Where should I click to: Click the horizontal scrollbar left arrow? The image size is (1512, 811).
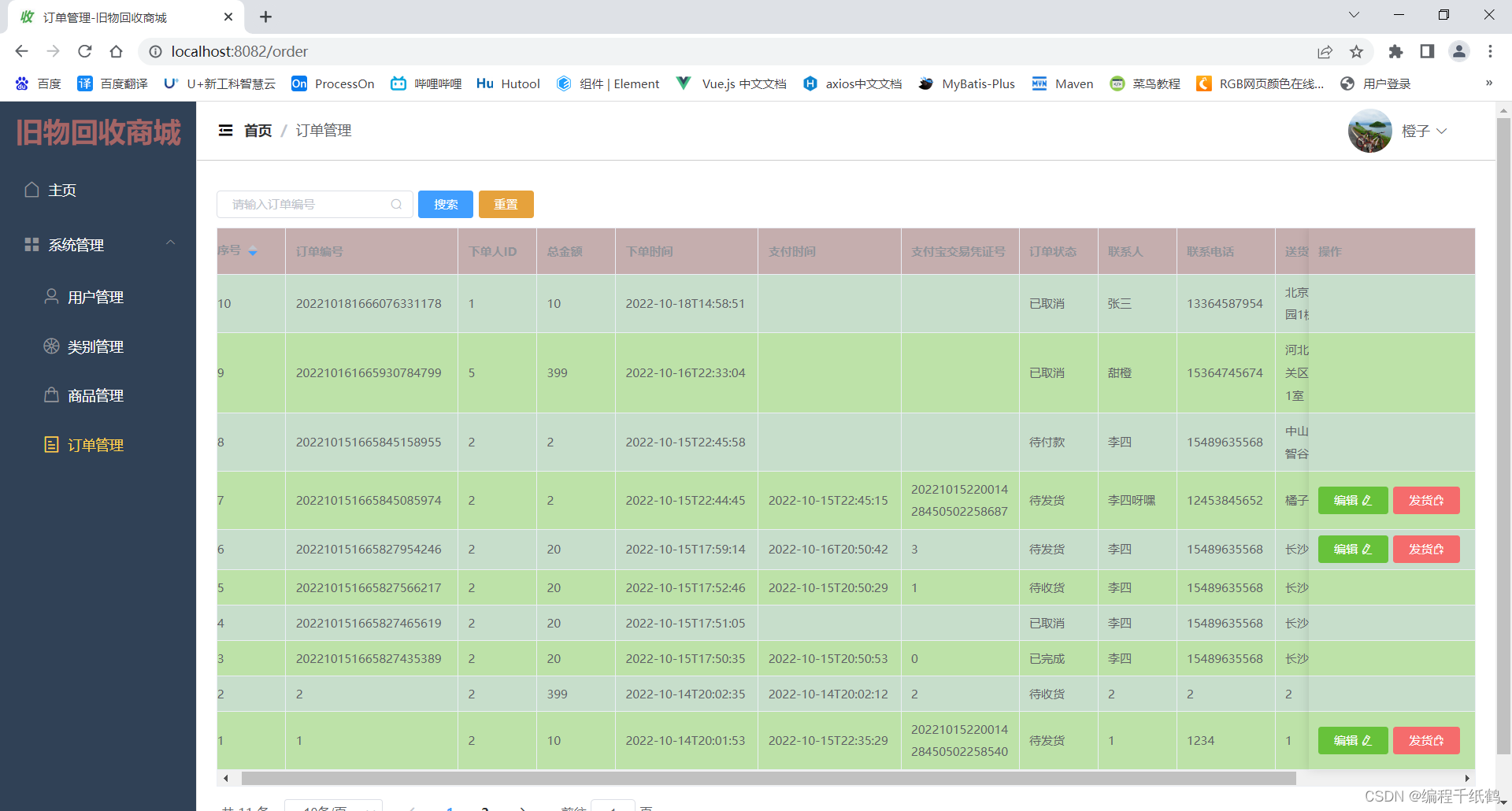(x=226, y=778)
